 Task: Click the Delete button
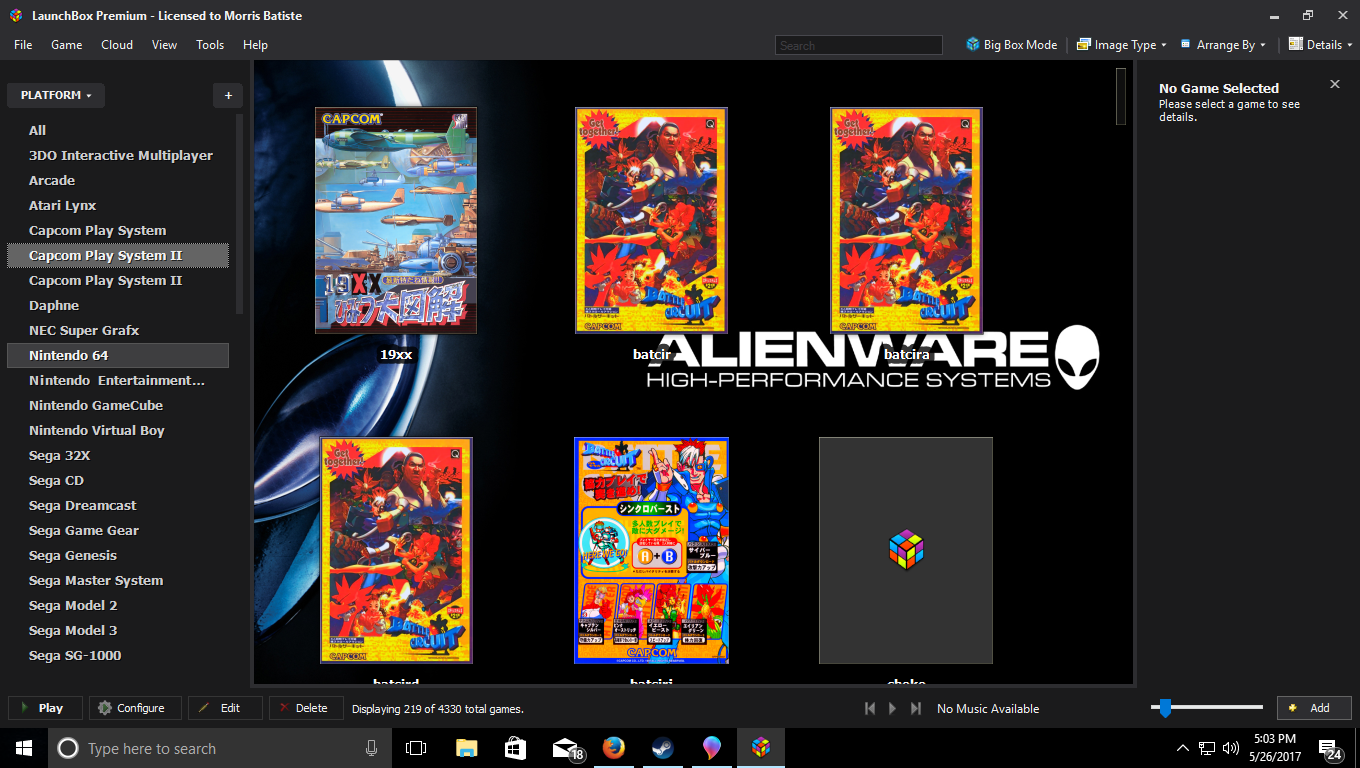click(x=307, y=708)
